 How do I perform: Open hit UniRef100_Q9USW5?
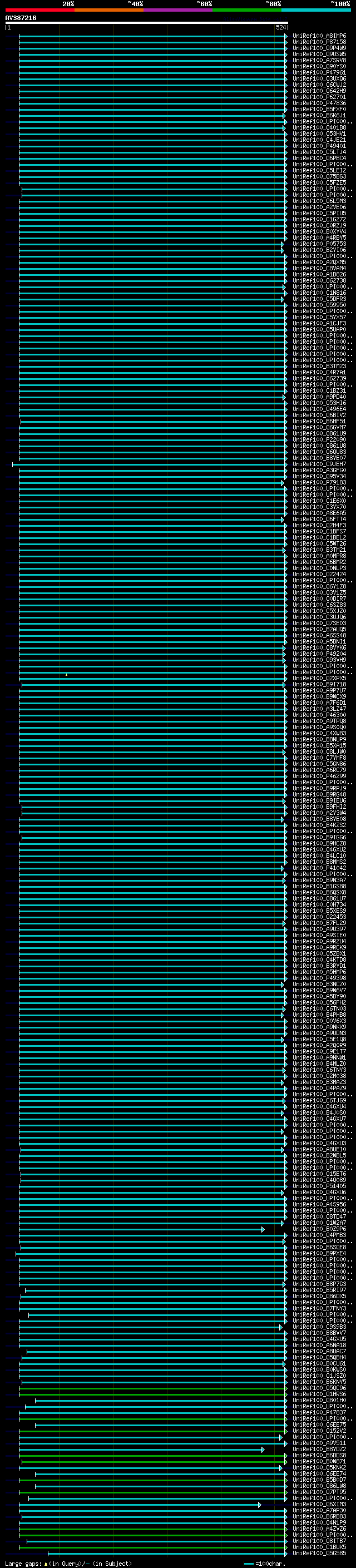pos(319,54)
